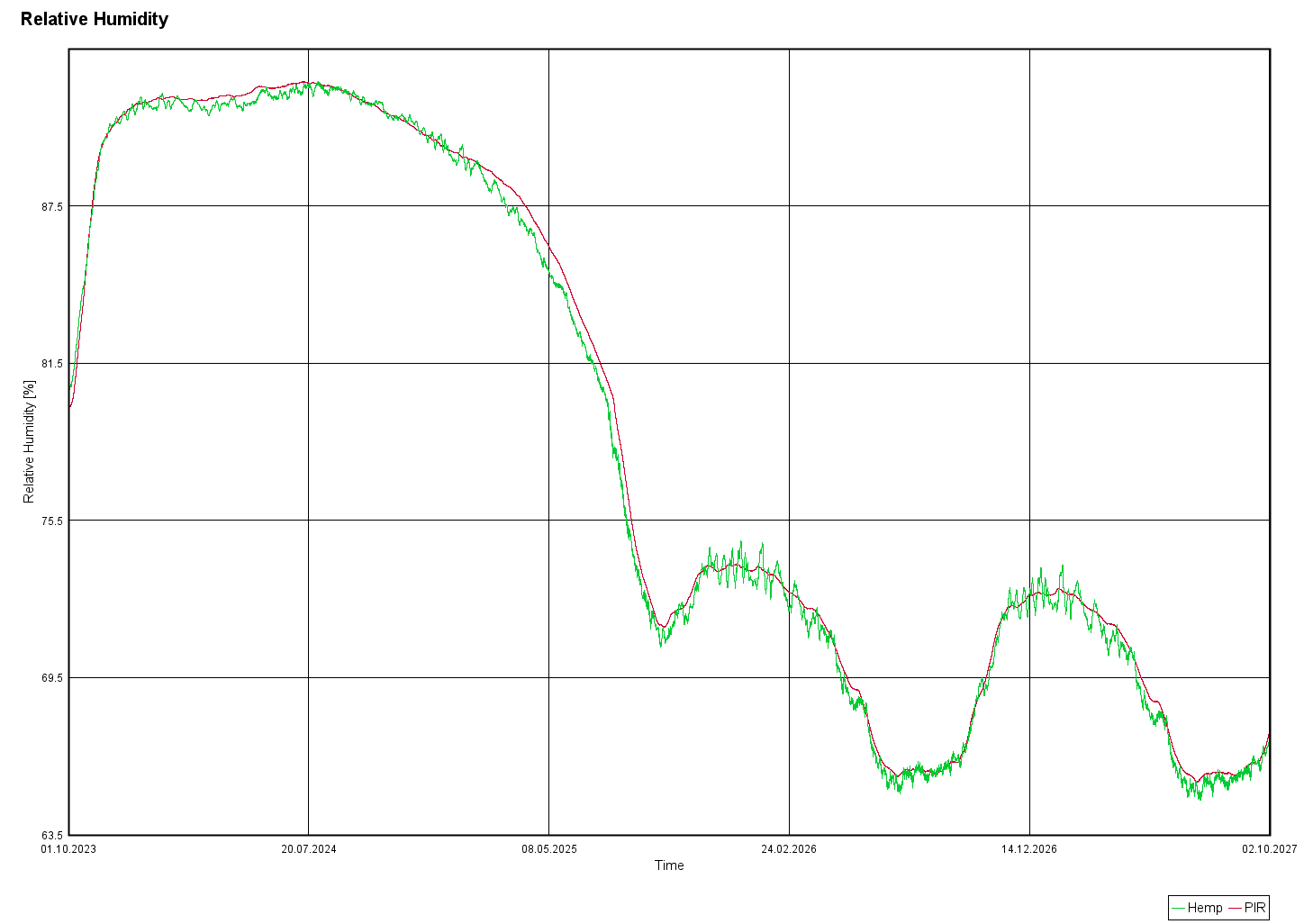Click the "Relative Humidity" chart title

point(95,19)
